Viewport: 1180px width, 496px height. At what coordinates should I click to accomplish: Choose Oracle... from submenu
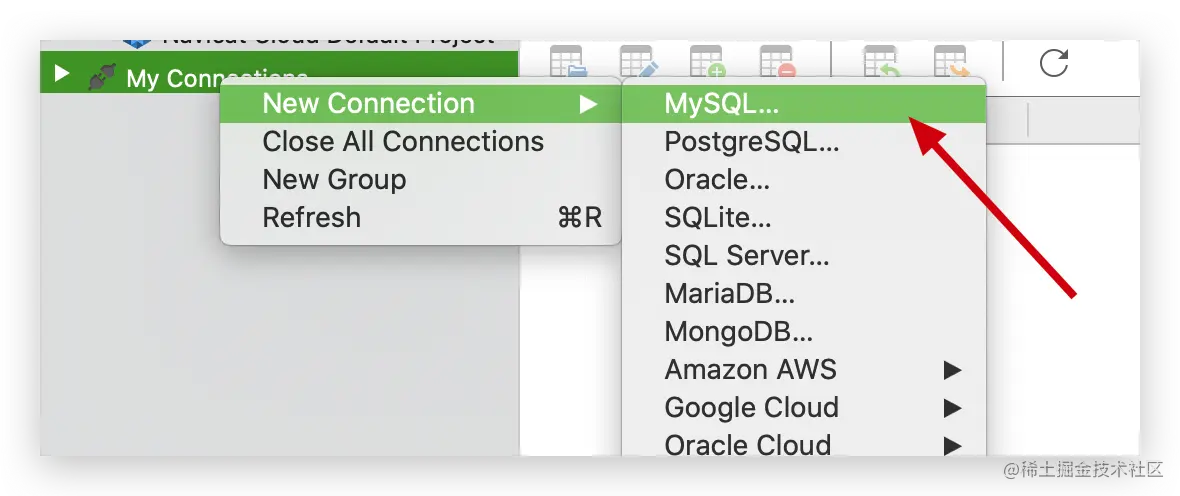(x=804, y=180)
